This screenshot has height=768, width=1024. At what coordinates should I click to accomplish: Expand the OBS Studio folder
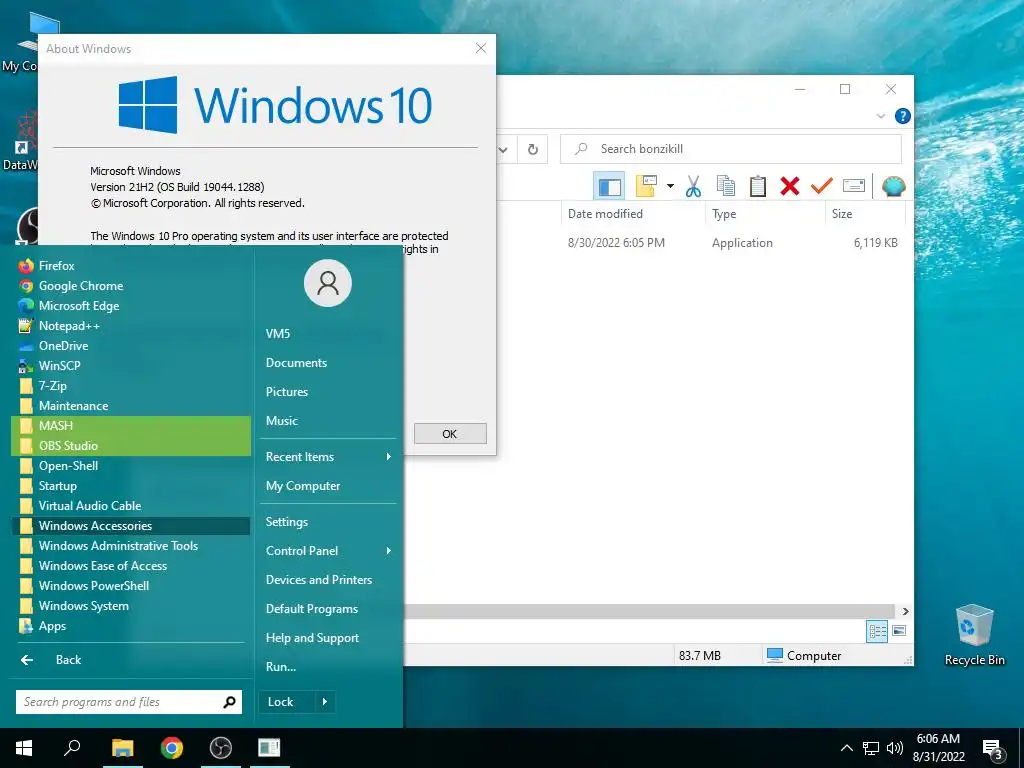pos(131,446)
